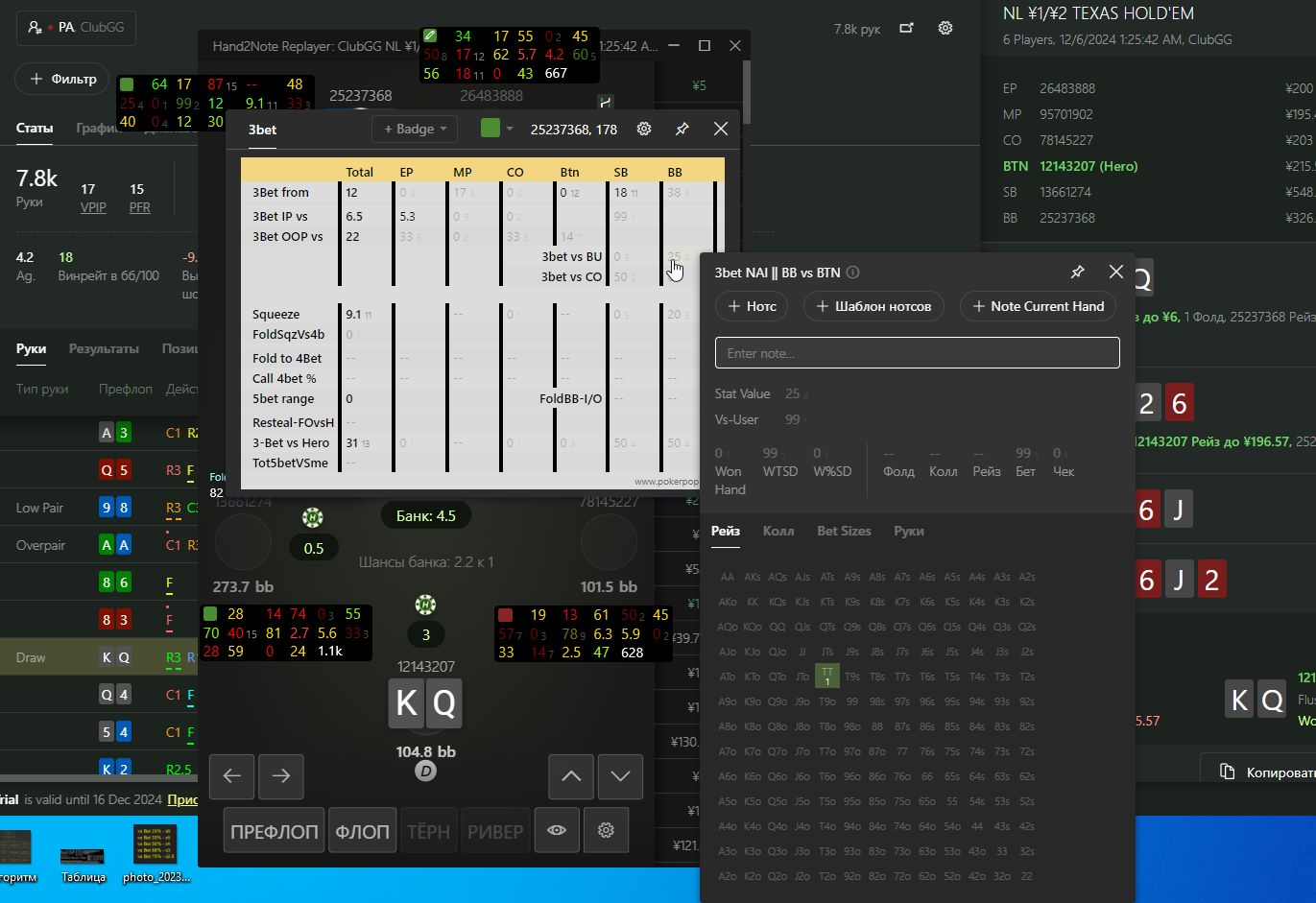Image resolution: width=1316 pixels, height=903 pixels.
Task: Click the green pencil icon on top HUD
Action: [430, 36]
